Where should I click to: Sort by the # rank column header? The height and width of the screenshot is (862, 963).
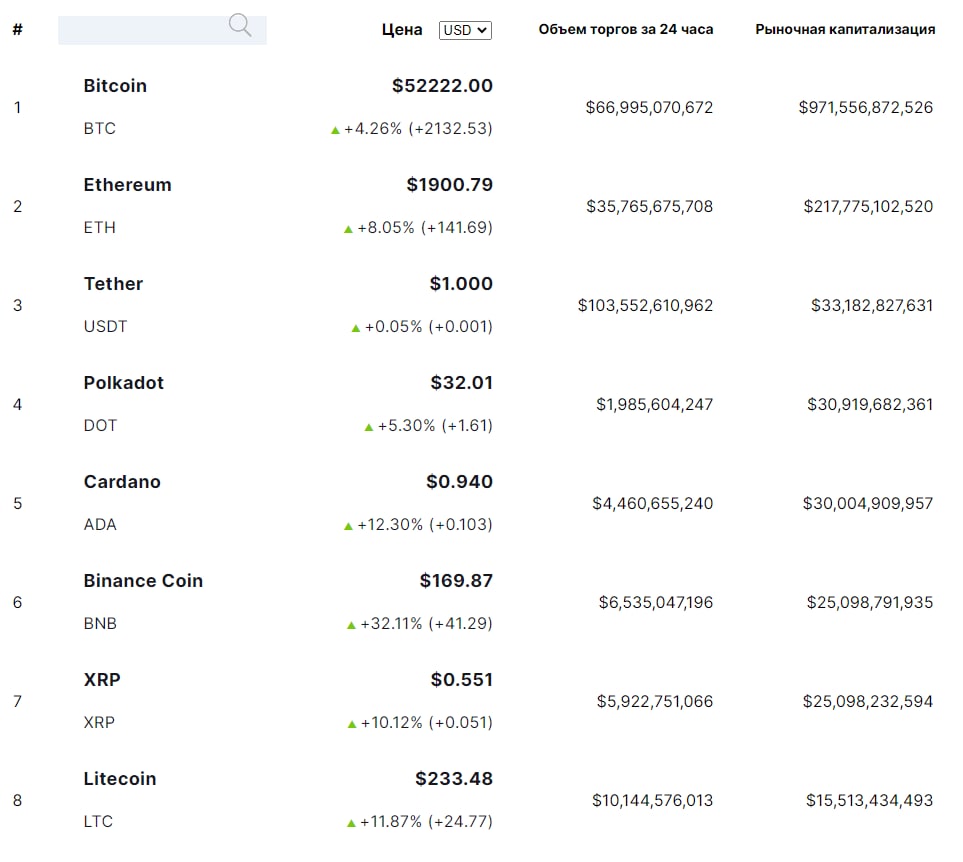tap(18, 29)
